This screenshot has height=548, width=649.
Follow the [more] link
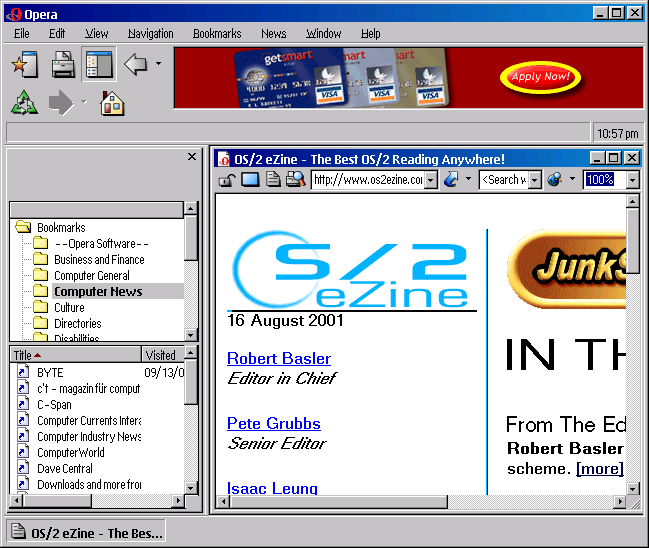pos(600,469)
